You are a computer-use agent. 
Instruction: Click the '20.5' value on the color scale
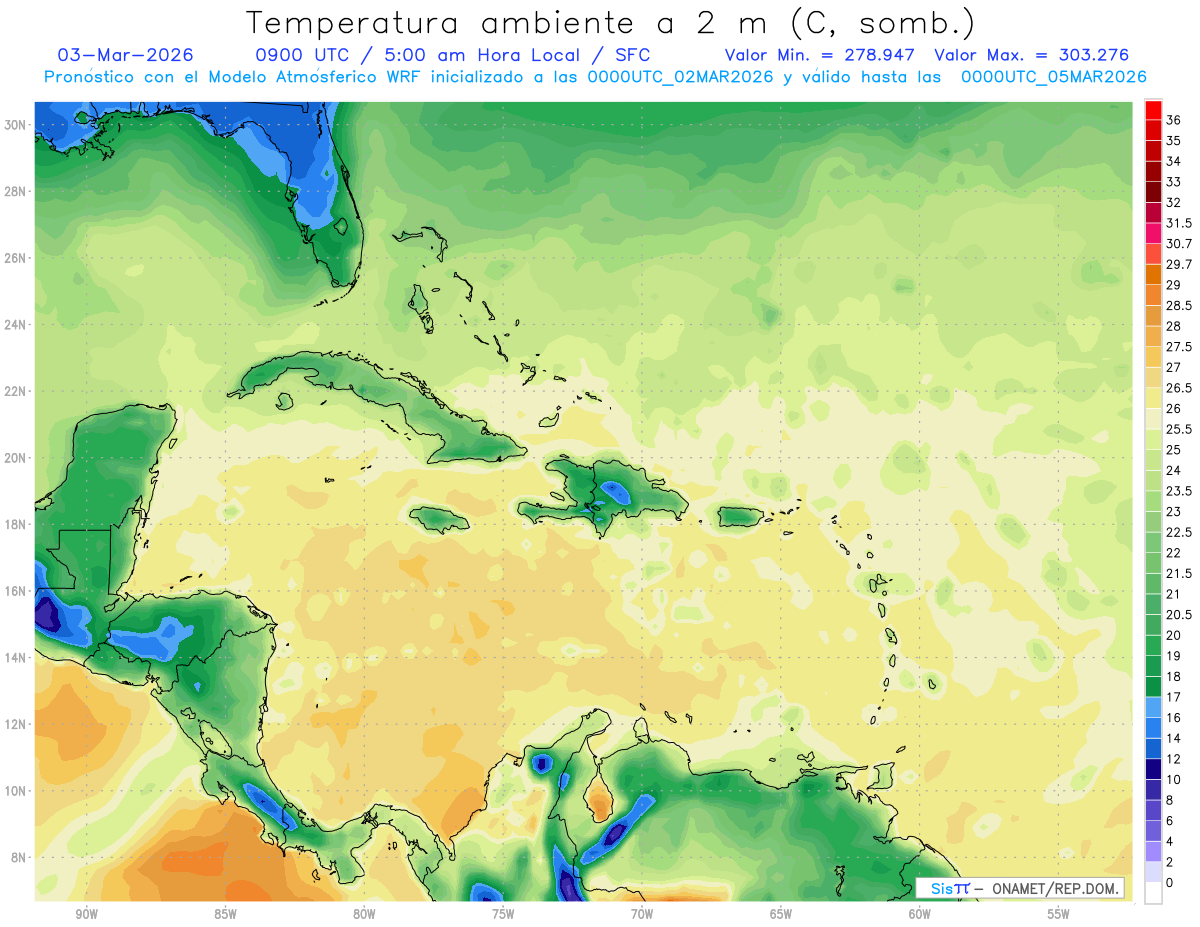coord(1178,615)
